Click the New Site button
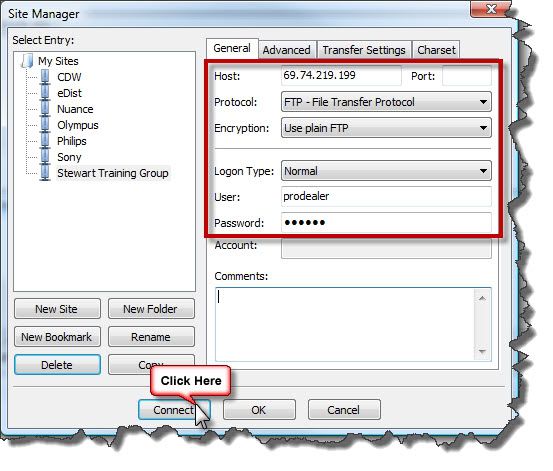The image size is (553, 471). tap(57, 309)
